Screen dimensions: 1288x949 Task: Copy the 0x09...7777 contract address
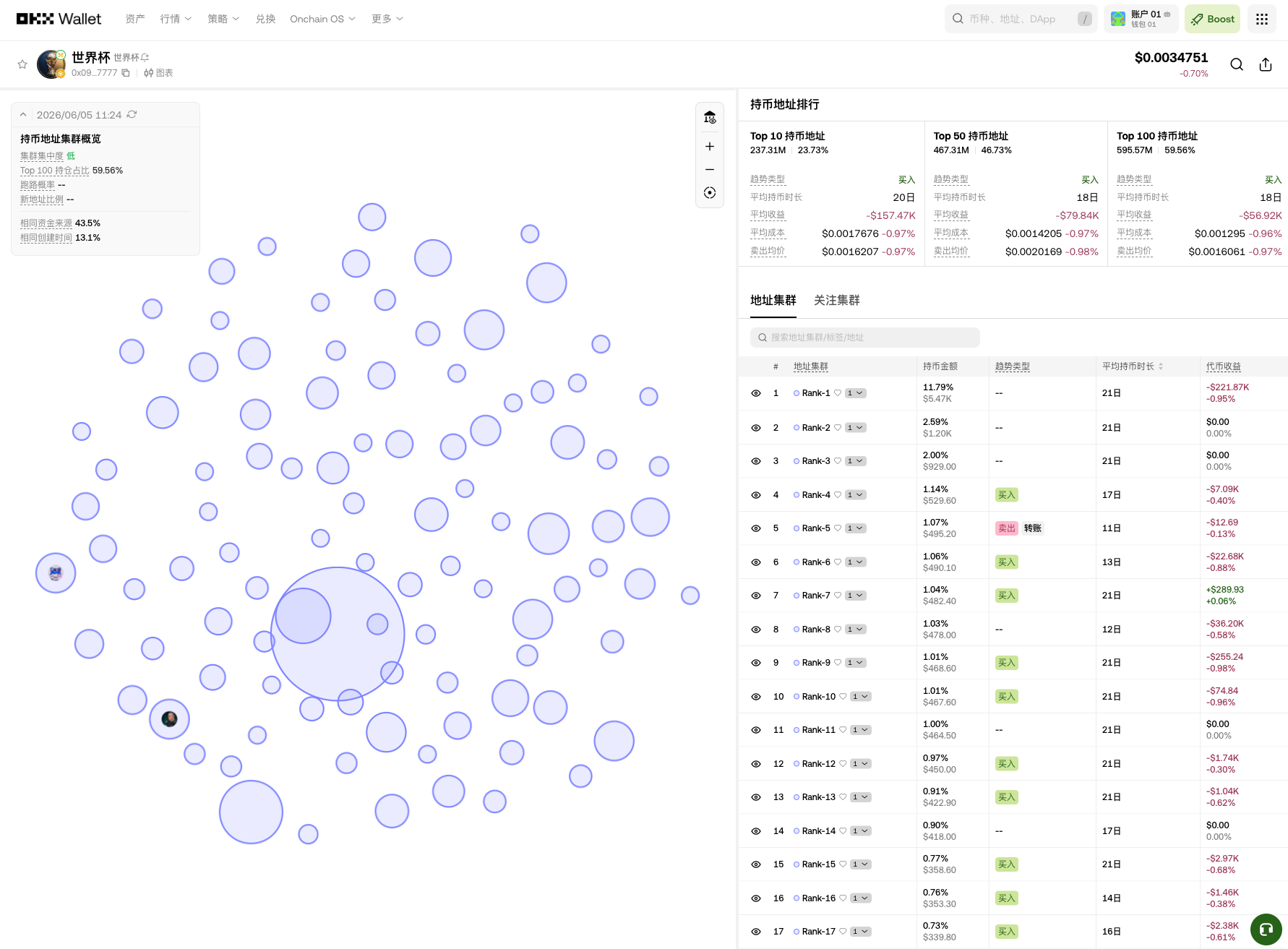126,73
